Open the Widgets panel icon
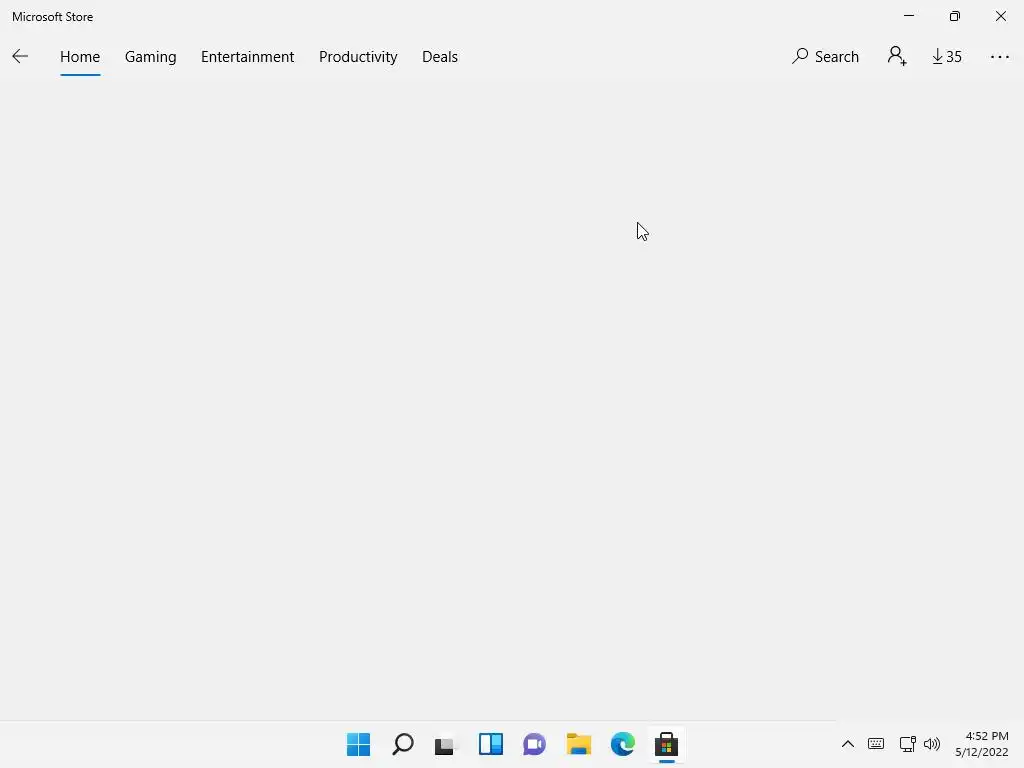This screenshot has height=768, width=1024. [490, 744]
